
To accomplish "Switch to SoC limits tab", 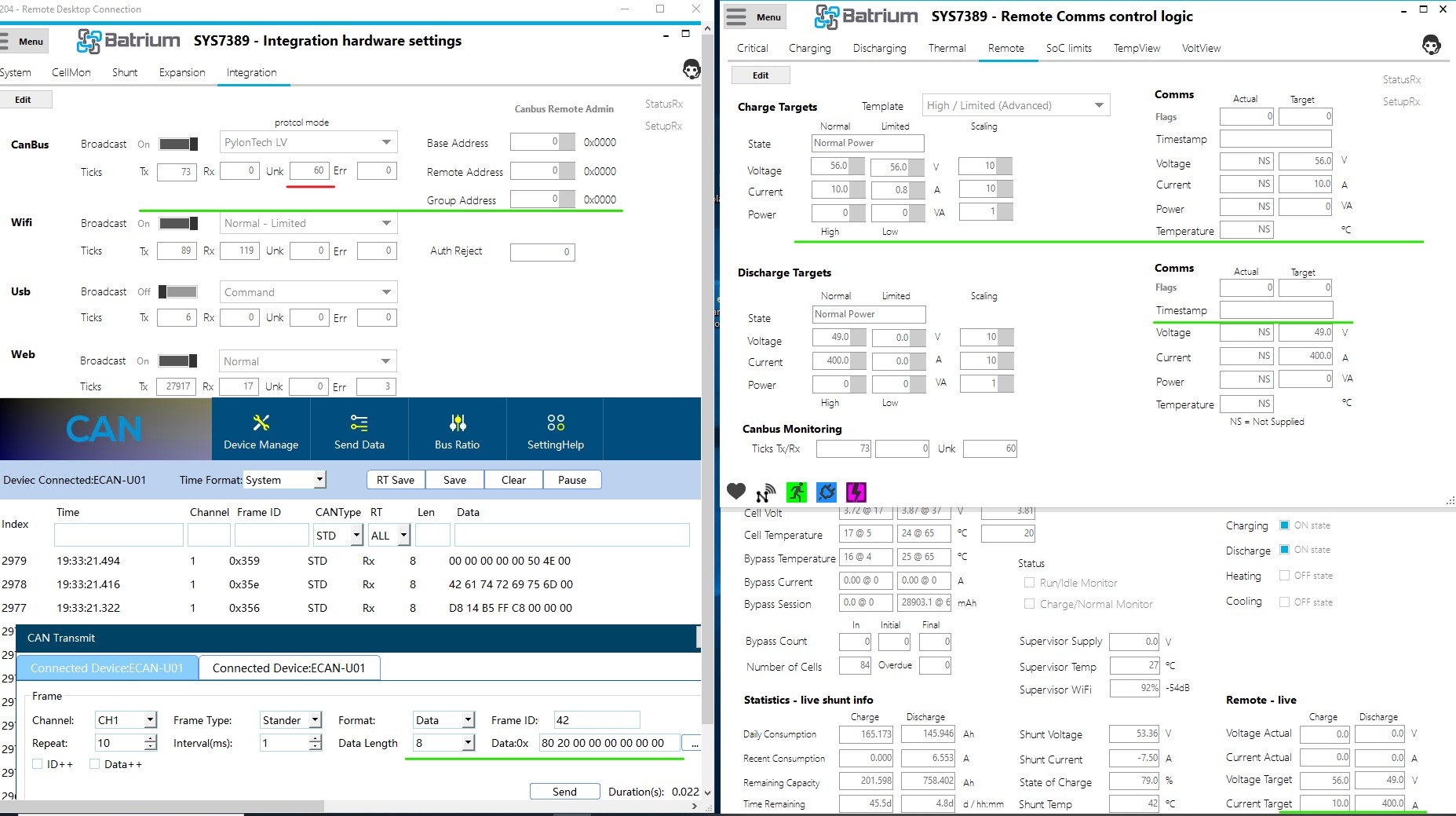I will 1068,48.
